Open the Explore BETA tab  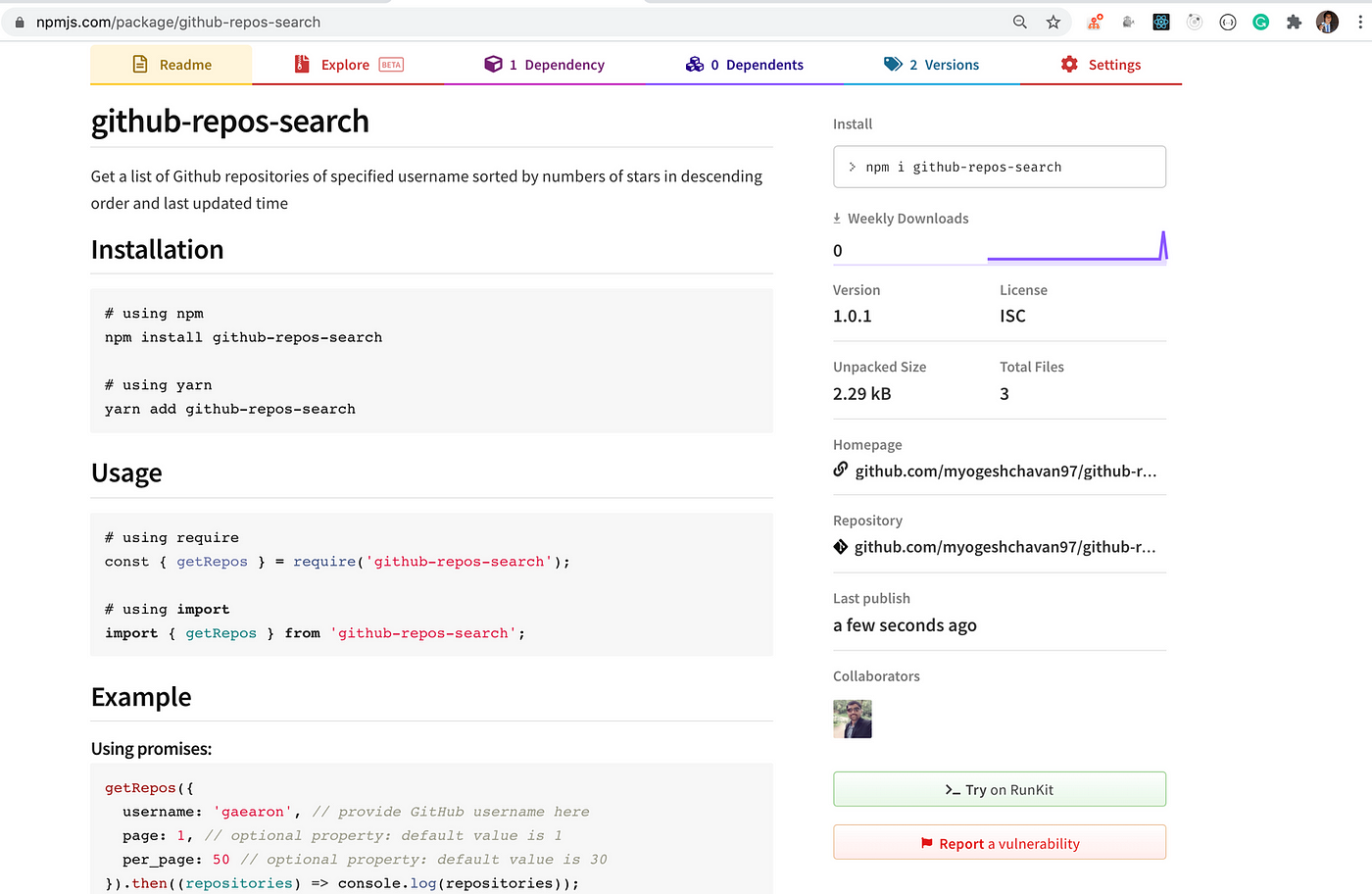pos(348,65)
